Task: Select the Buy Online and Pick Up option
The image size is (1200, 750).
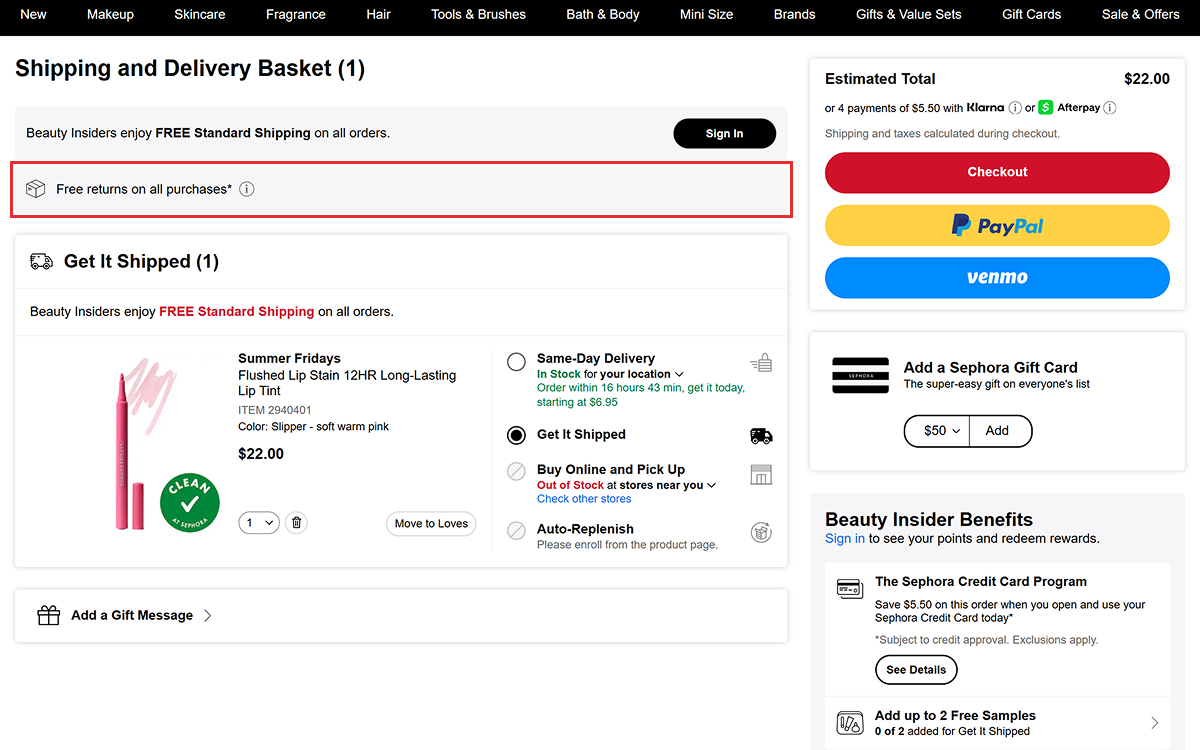Action: point(516,471)
